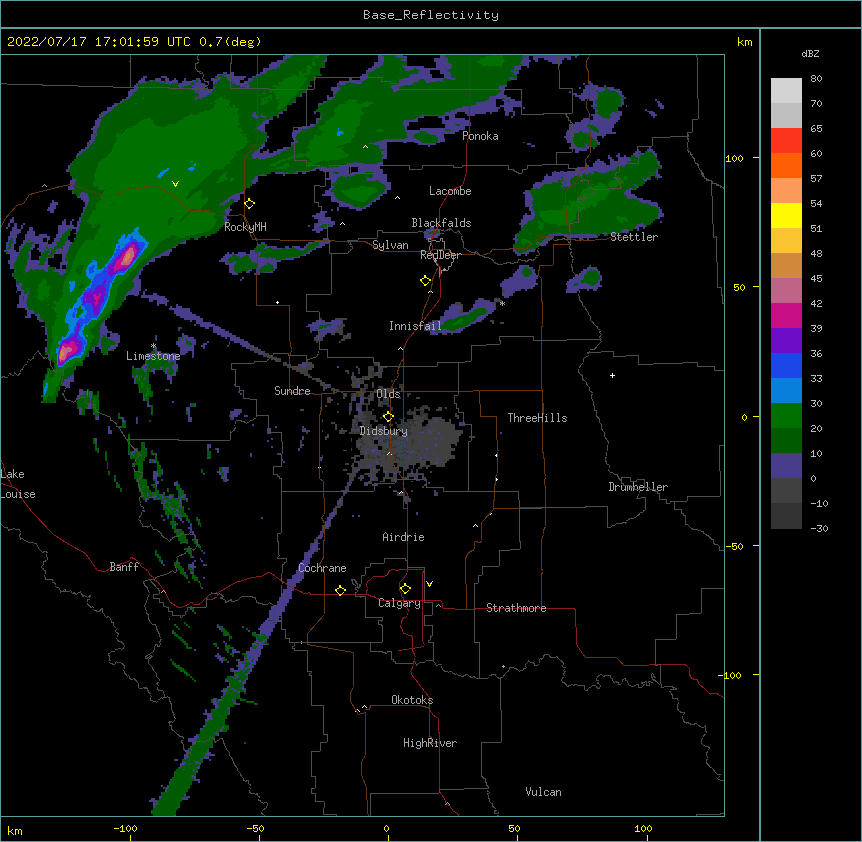Click the red 65-60 dBZ legend swatch
The width and height of the screenshot is (862, 842).
tap(786, 141)
